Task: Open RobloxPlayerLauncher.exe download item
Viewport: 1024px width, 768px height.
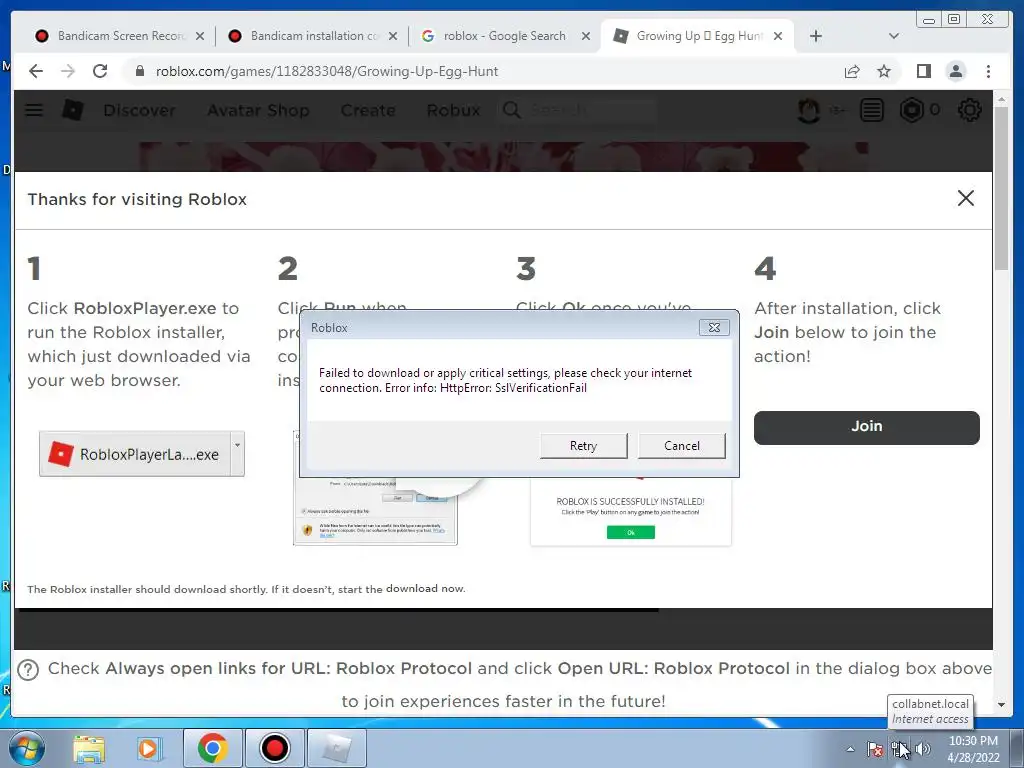Action: tap(135, 454)
